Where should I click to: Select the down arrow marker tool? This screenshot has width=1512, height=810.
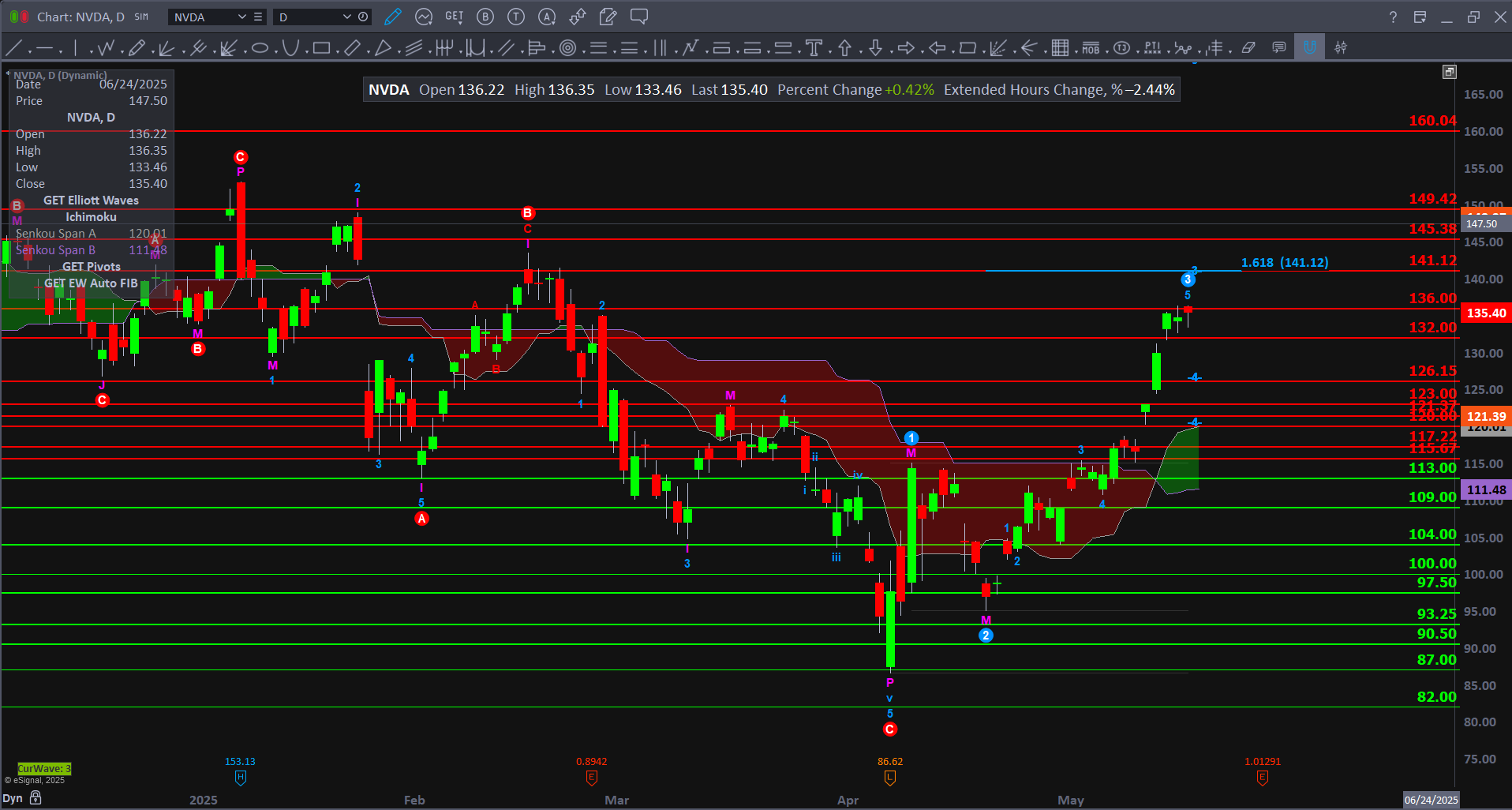pos(875,48)
